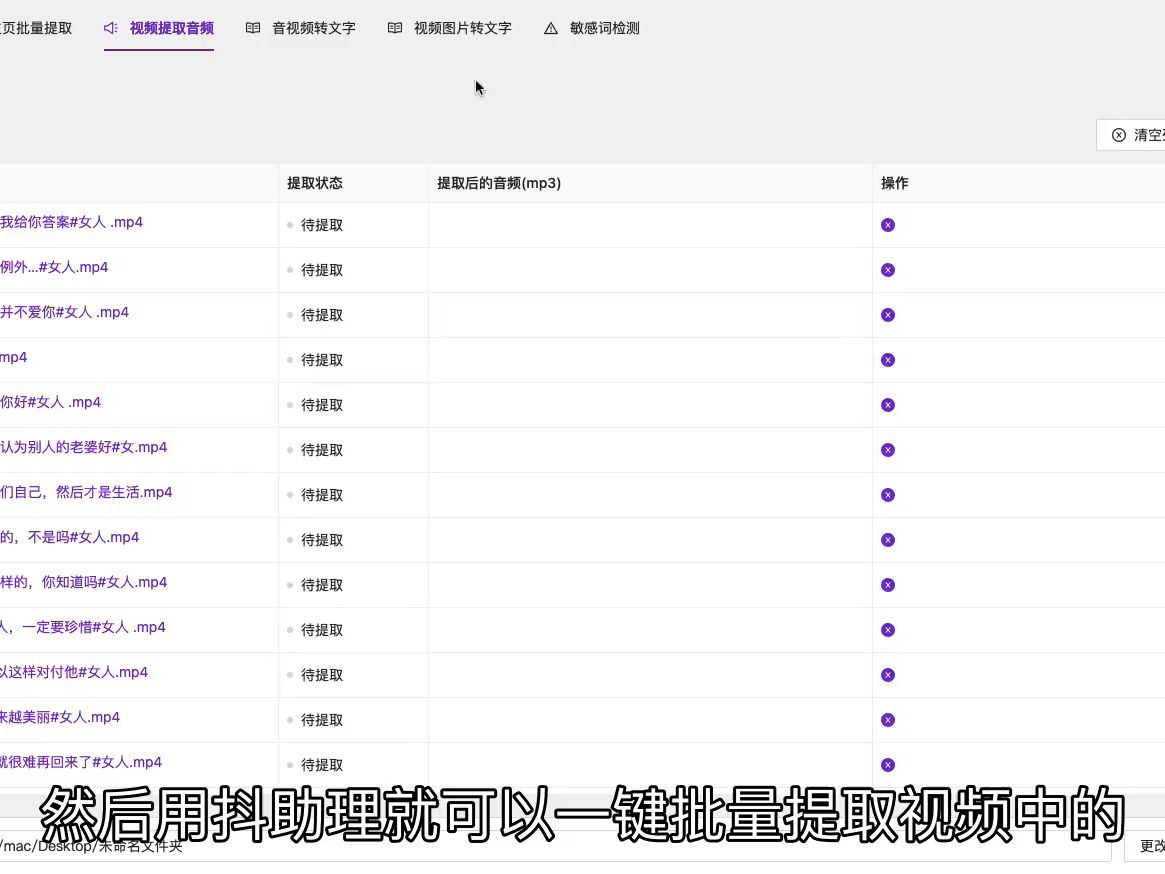1165x874 pixels.
Task: Remove the 认为别人的老婆好#女.mp4 row
Action: [888, 450]
